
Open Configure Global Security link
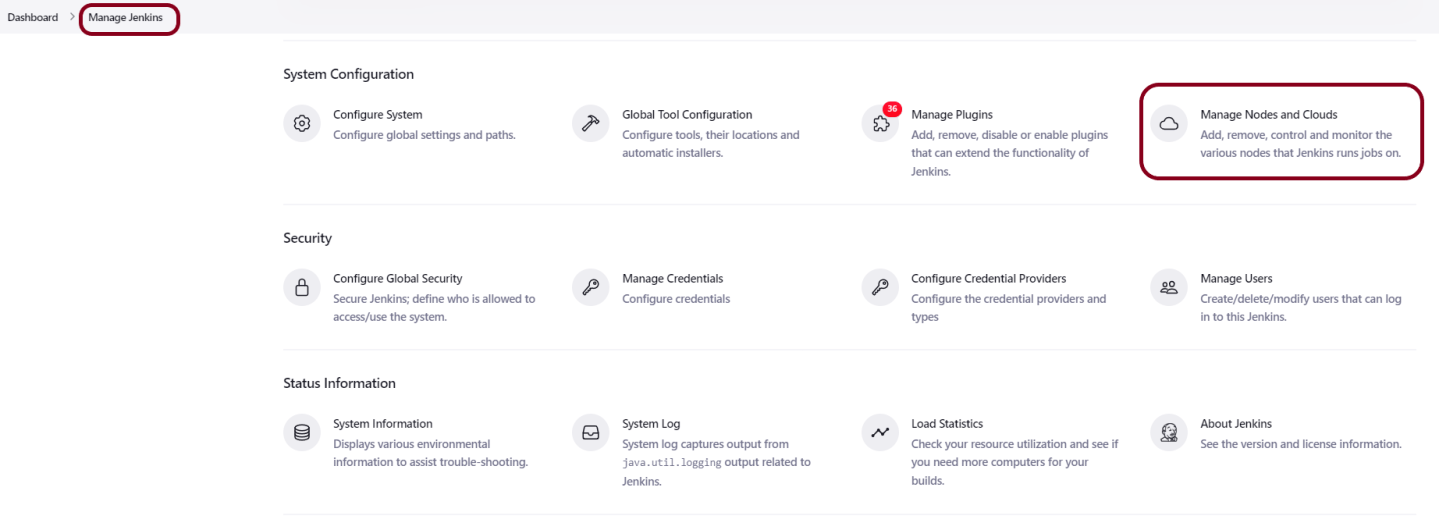pyautogui.click(x=398, y=279)
